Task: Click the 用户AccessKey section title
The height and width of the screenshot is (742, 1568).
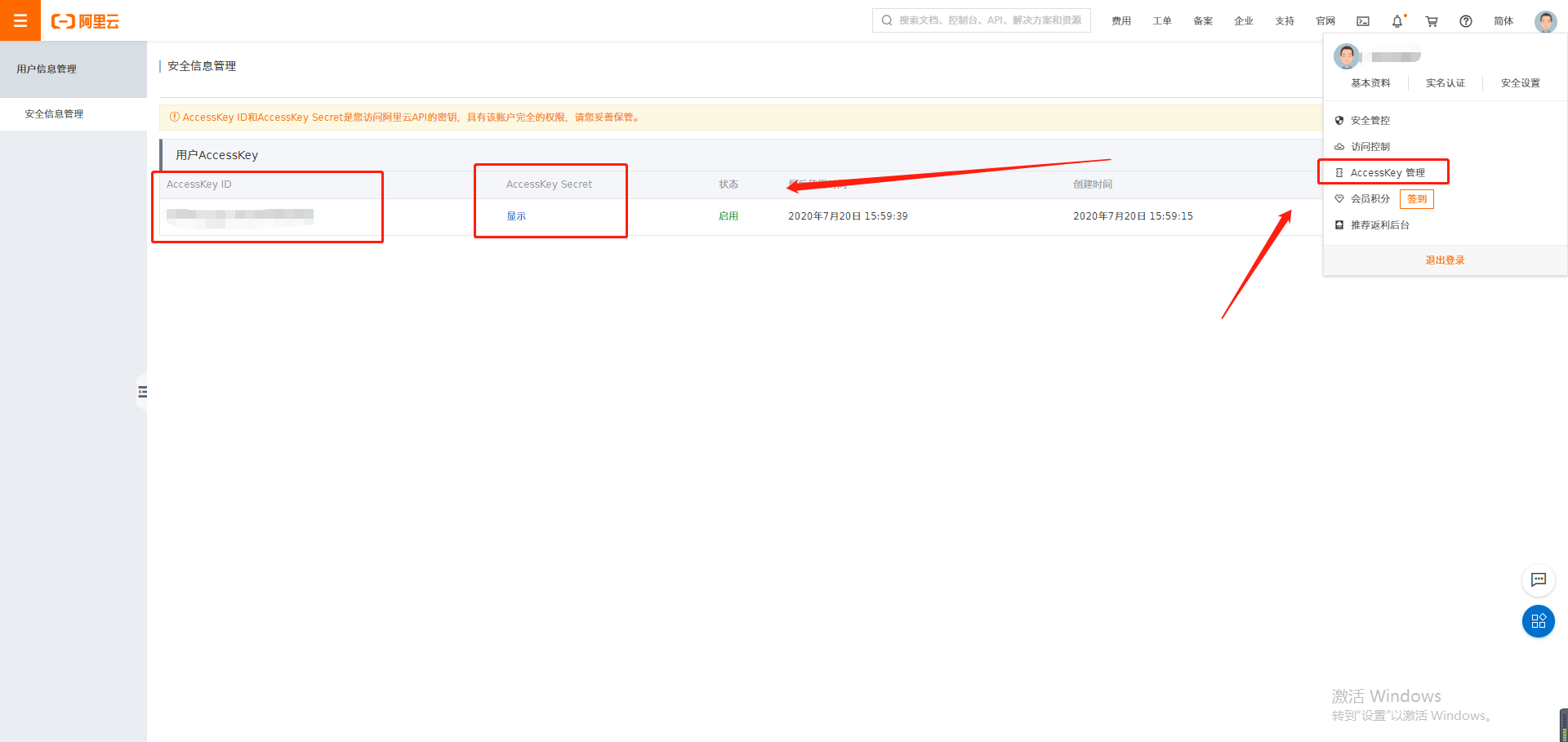Action: click(216, 155)
